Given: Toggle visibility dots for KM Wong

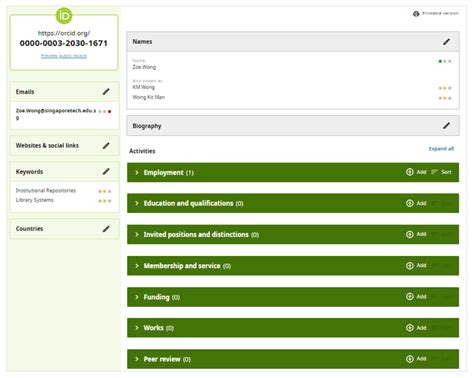Looking at the screenshot, I should pyautogui.click(x=445, y=88).
